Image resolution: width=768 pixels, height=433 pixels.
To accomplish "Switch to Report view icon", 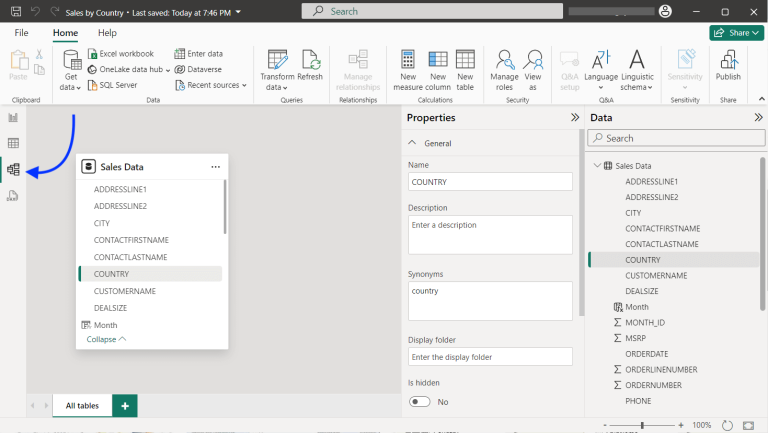I will 13,118.
